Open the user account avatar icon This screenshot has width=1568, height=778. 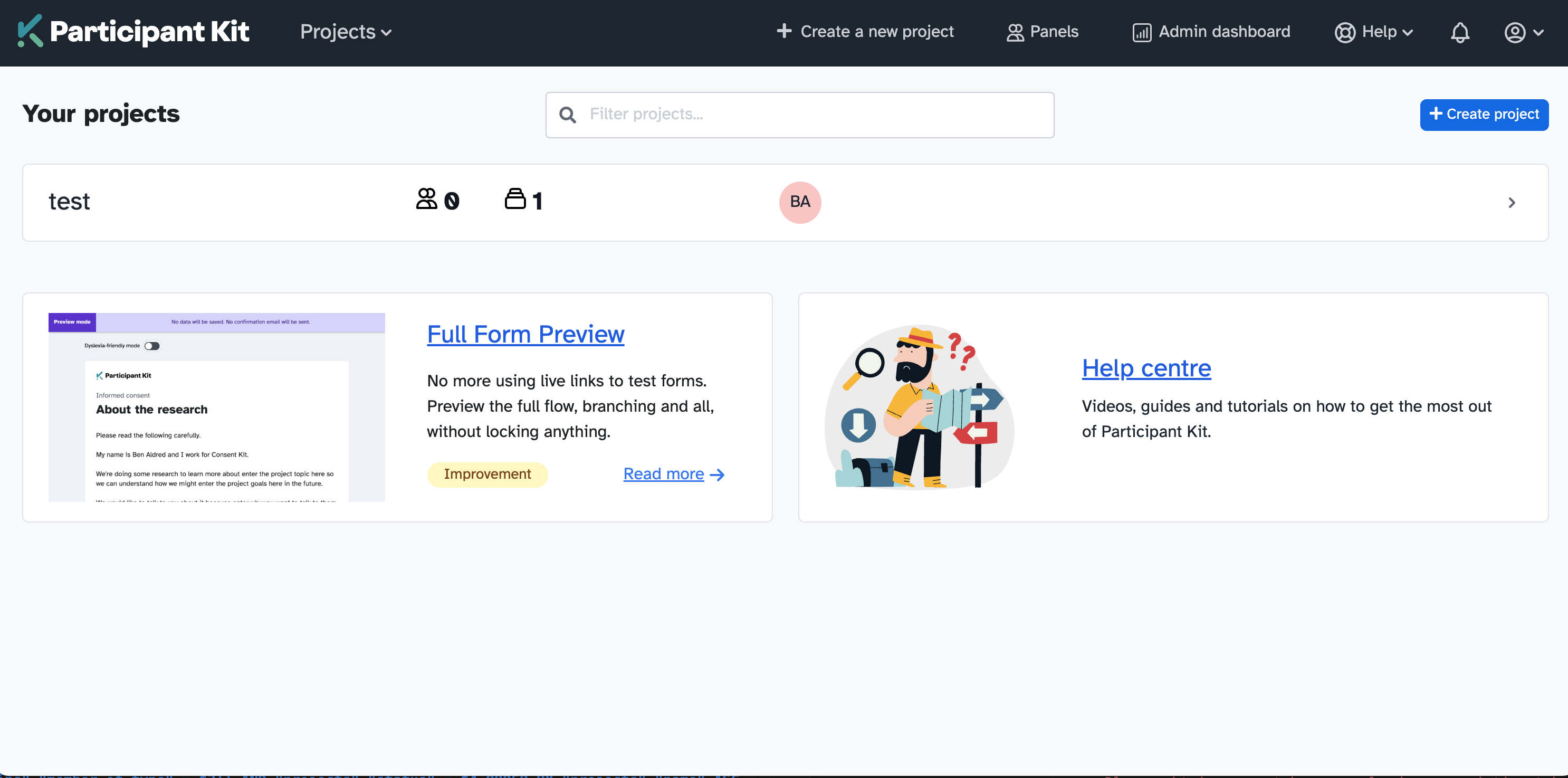1514,32
